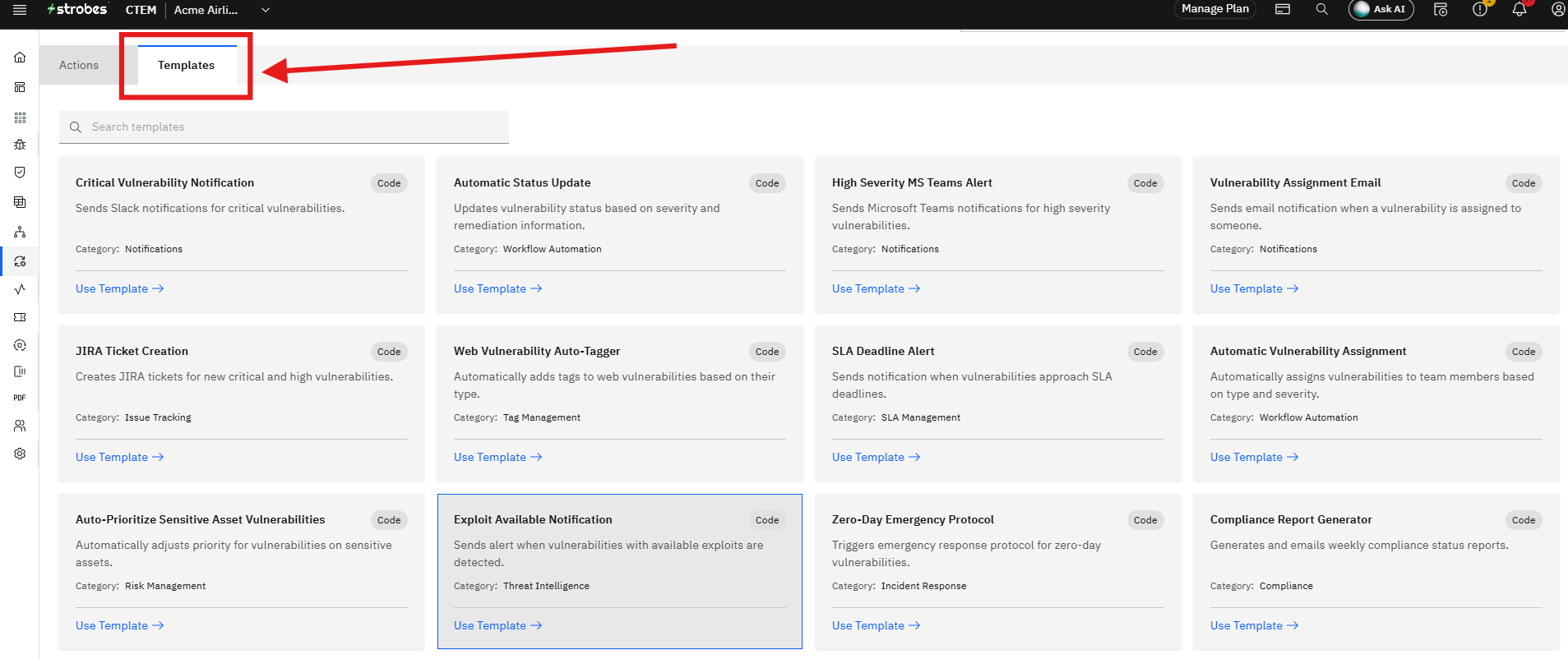Click the 'Compliance Report Generator' card title
The image size is (1568, 659).
click(1291, 519)
